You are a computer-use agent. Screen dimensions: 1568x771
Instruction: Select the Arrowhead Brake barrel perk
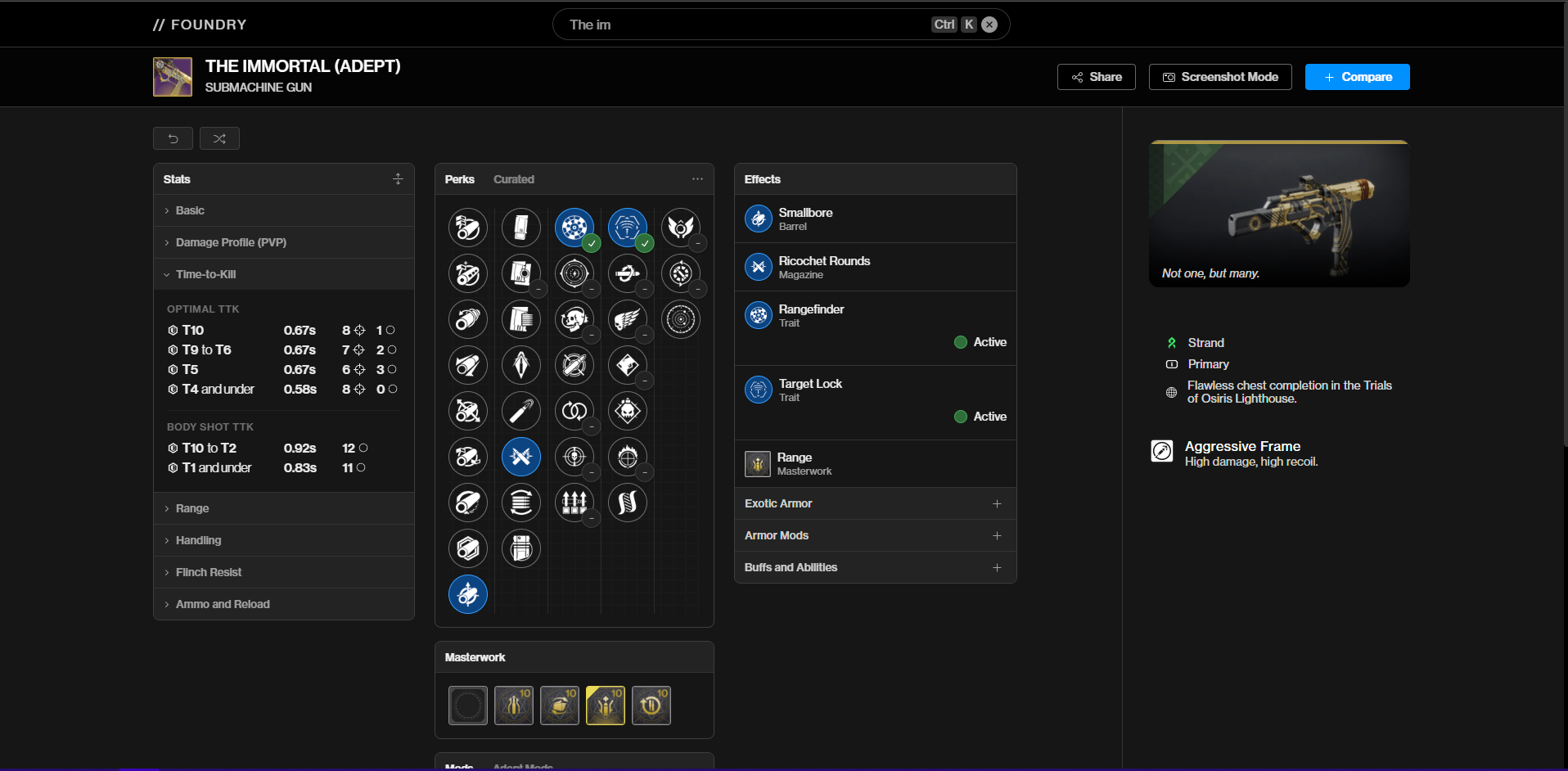(468, 228)
